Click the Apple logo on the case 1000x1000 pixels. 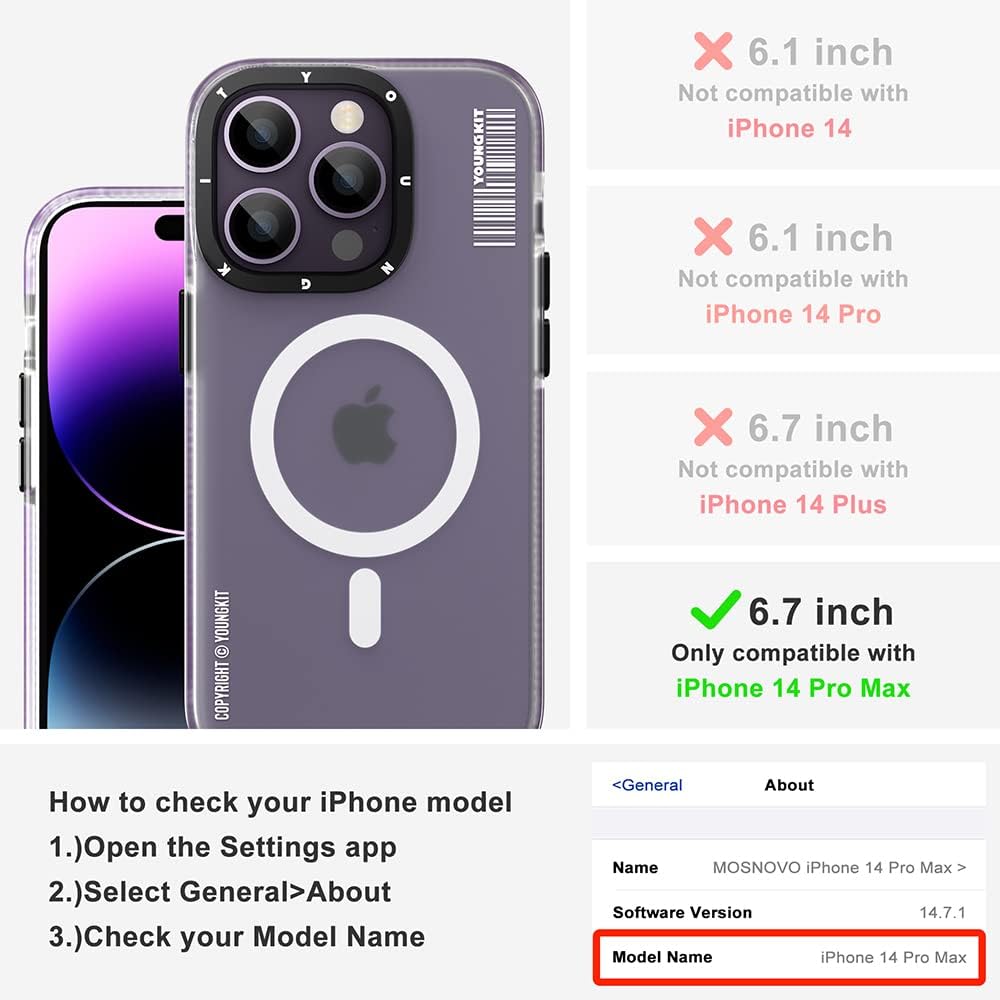coord(364,425)
